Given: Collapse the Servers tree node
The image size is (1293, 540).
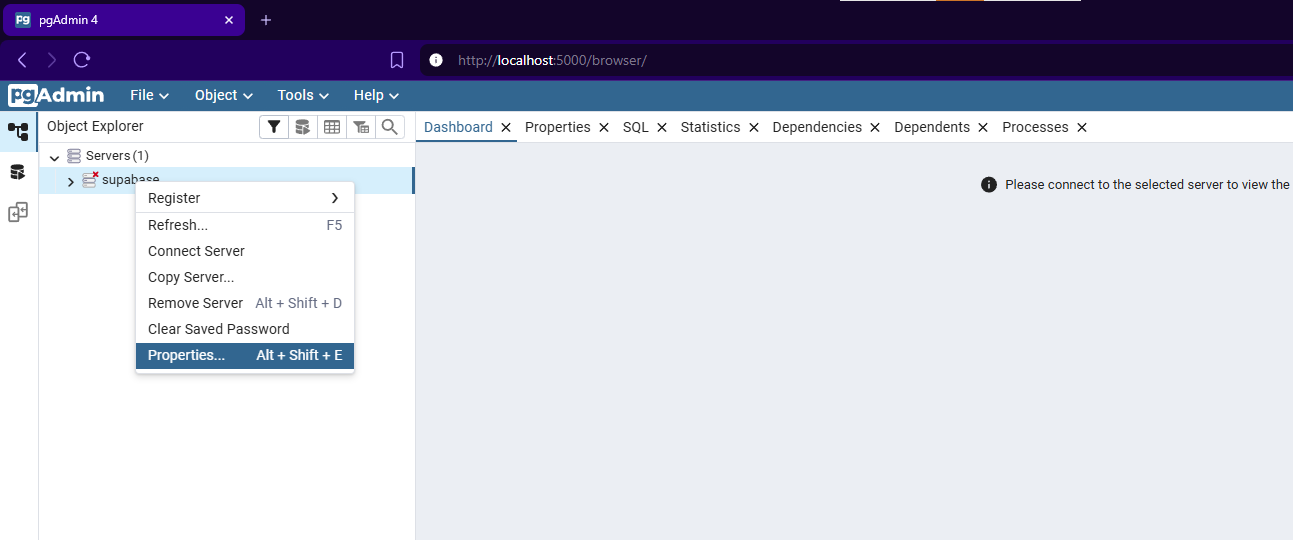Looking at the screenshot, I should coord(54,157).
